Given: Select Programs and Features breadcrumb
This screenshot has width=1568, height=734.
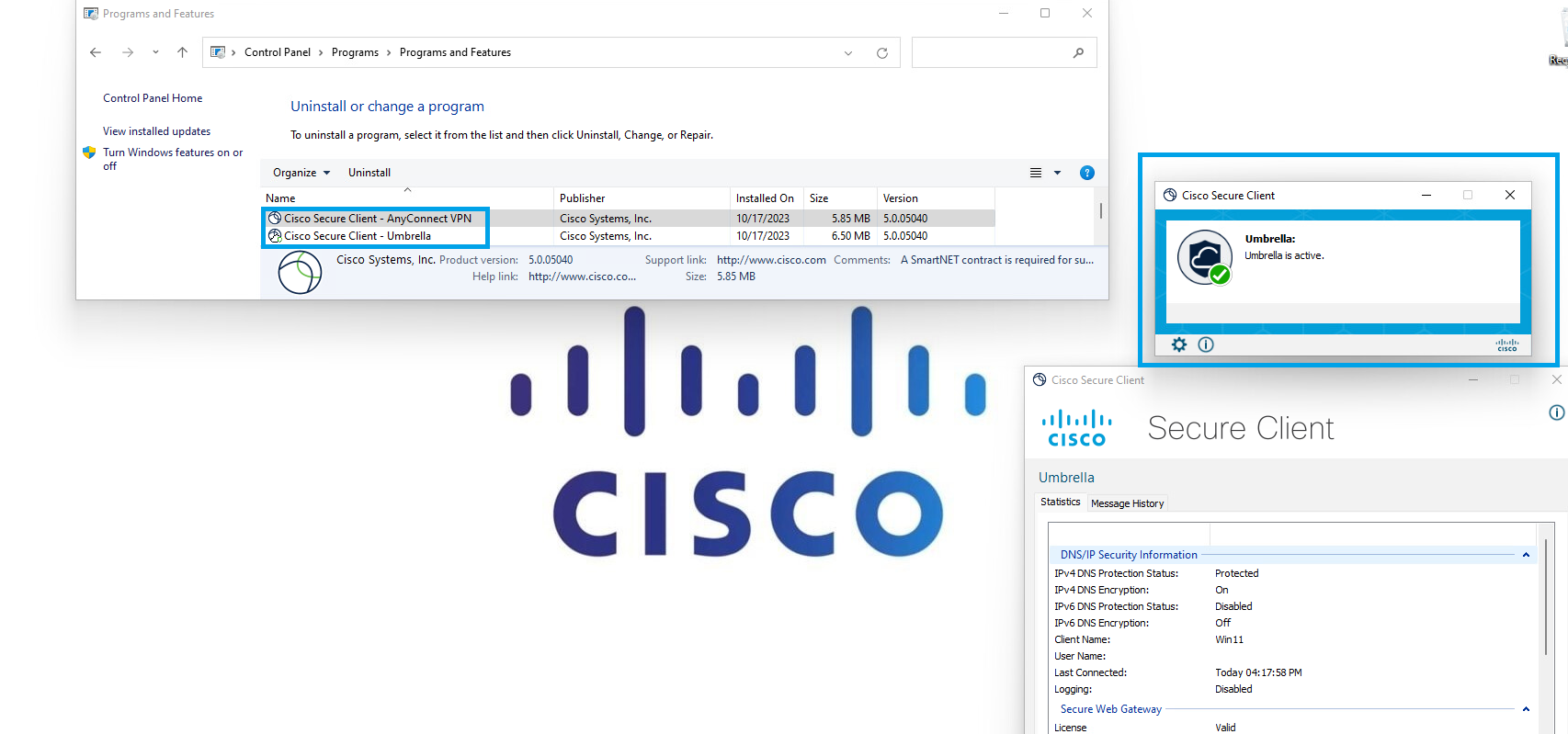Looking at the screenshot, I should click(455, 52).
